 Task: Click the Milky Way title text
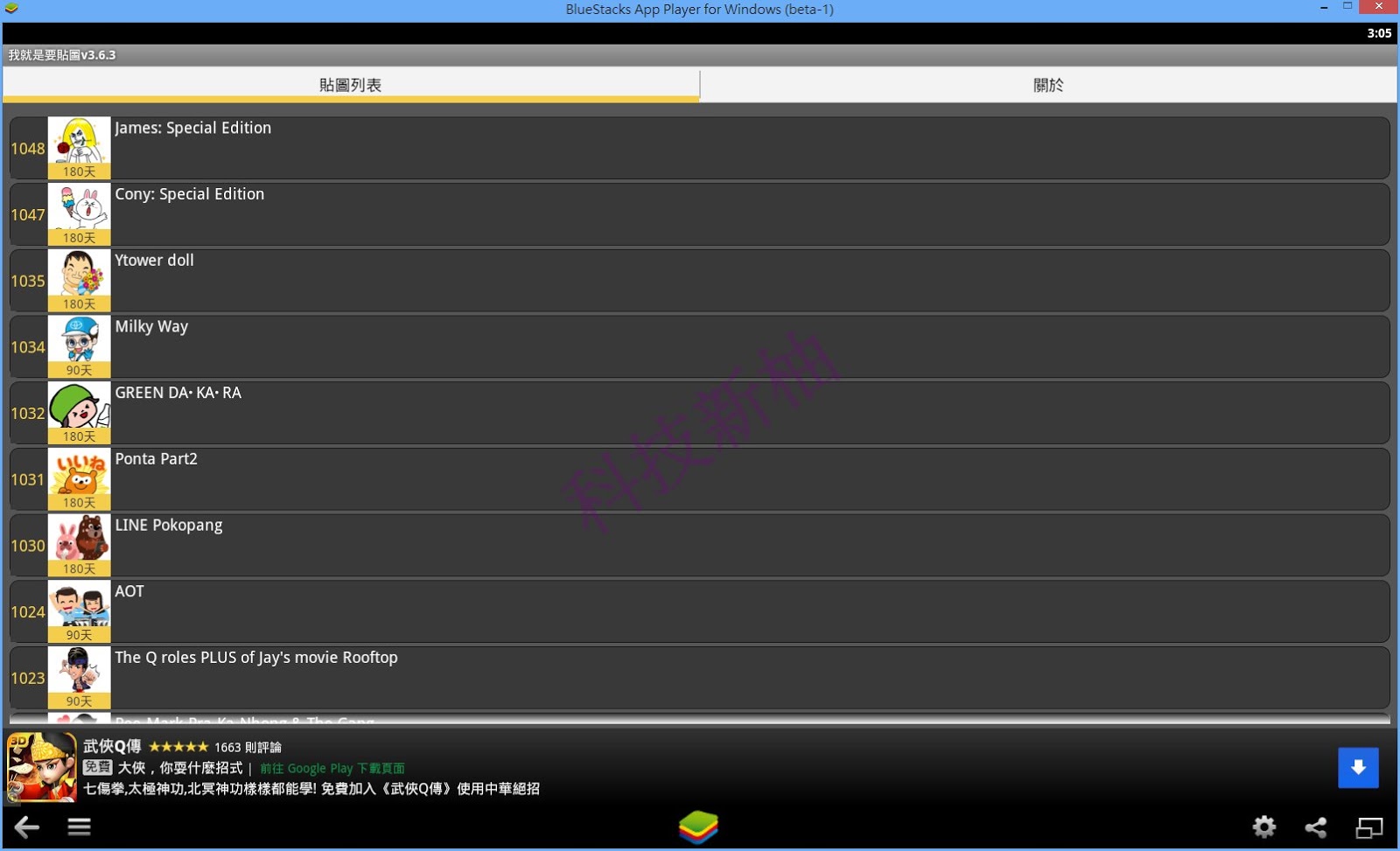(x=151, y=326)
